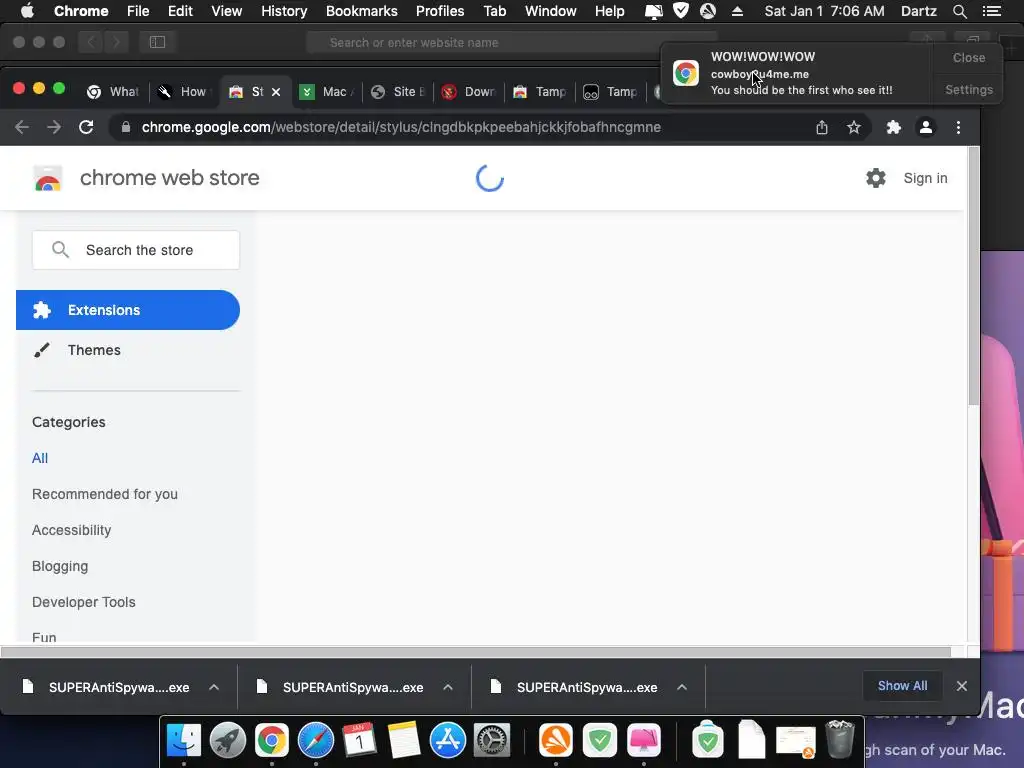Screen dimensions: 1024x768
Task: Open the Extensions puzzle menu in toolbar
Action: point(893,127)
